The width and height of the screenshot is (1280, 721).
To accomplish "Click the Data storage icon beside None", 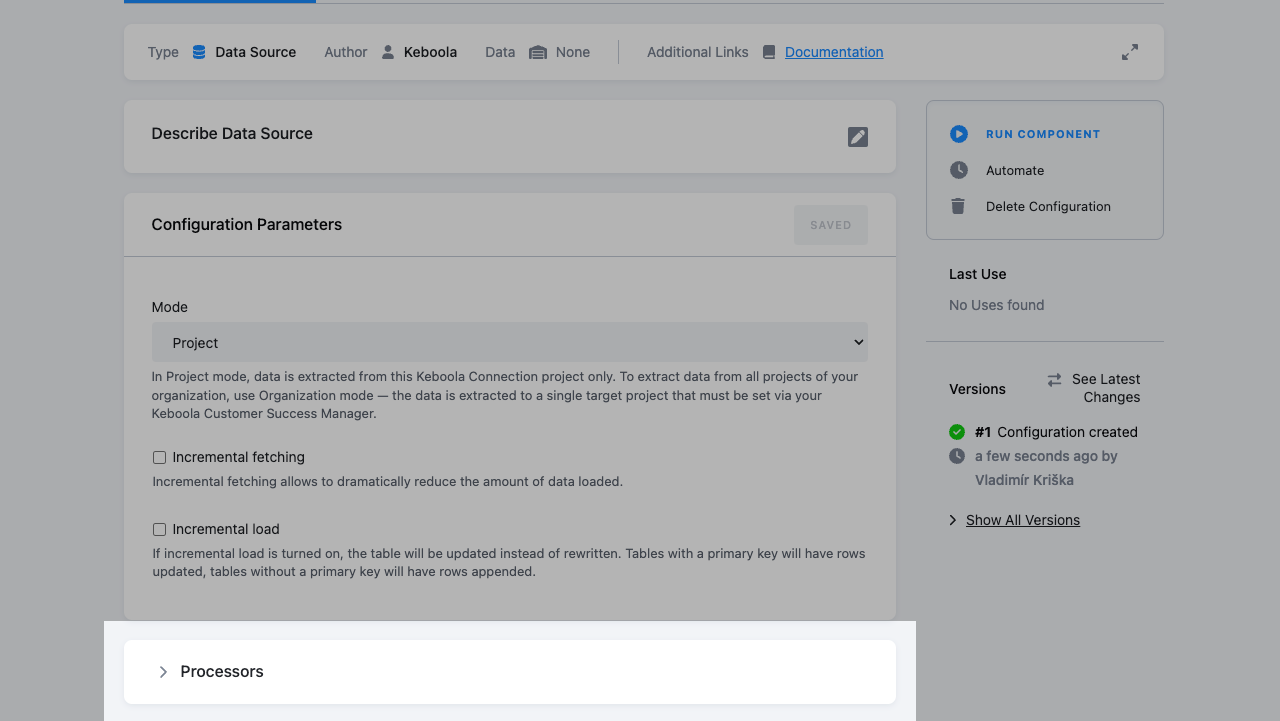I will 537,51.
